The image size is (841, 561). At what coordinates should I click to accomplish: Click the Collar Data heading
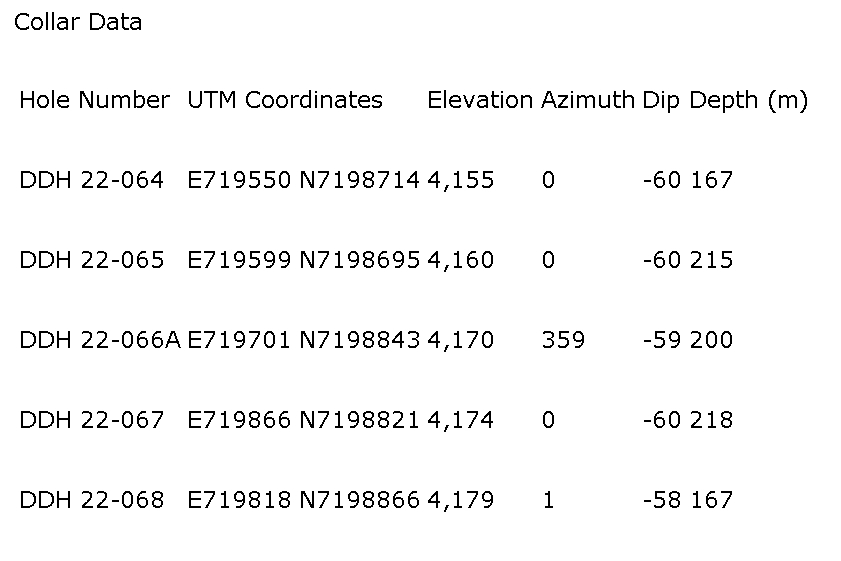point(78,22)
